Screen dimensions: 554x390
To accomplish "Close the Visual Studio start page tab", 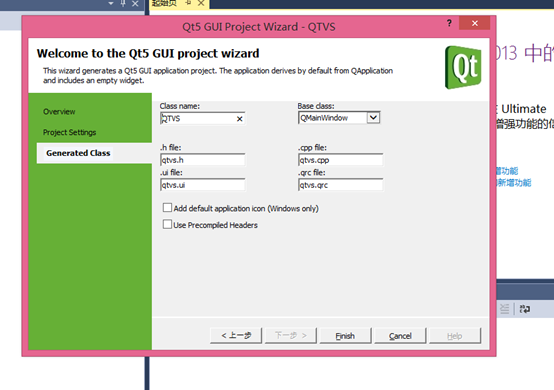I will (201, 3).
